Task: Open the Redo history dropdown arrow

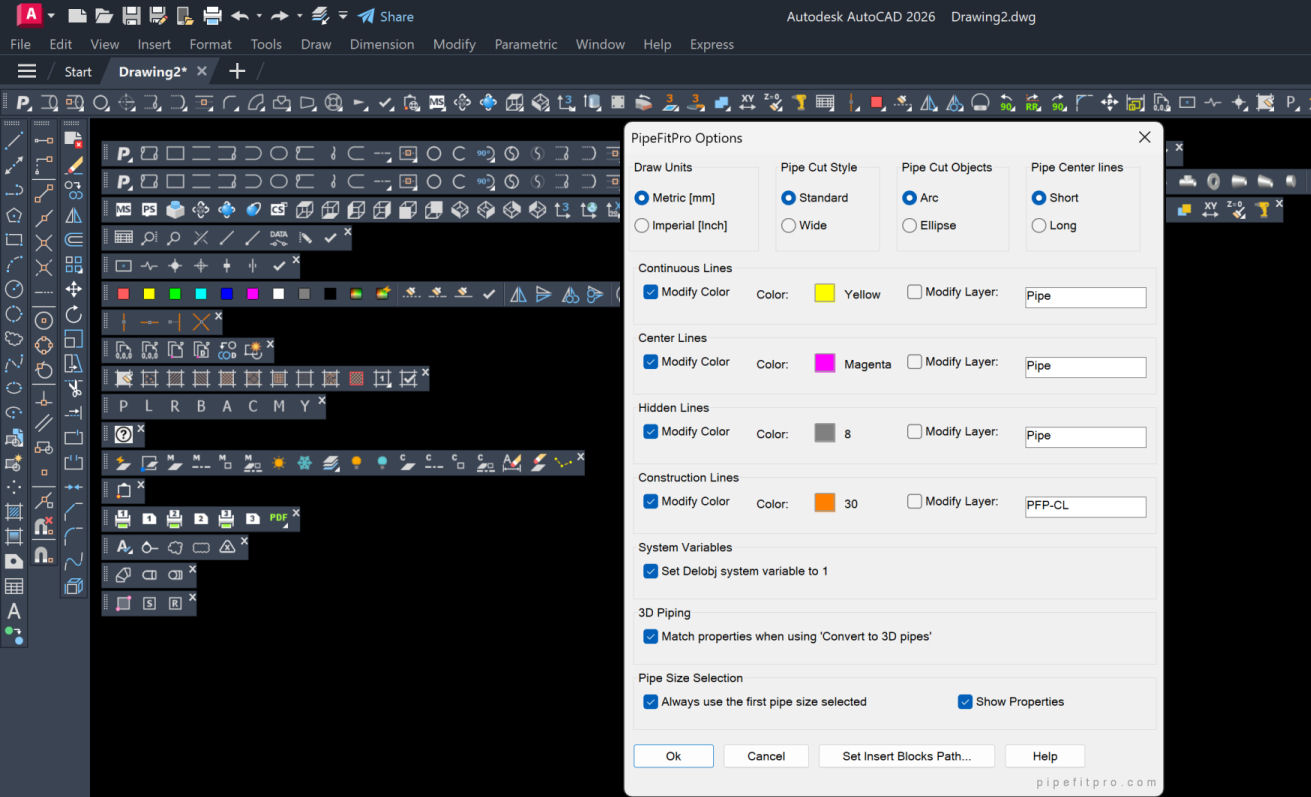Action: 299,17
